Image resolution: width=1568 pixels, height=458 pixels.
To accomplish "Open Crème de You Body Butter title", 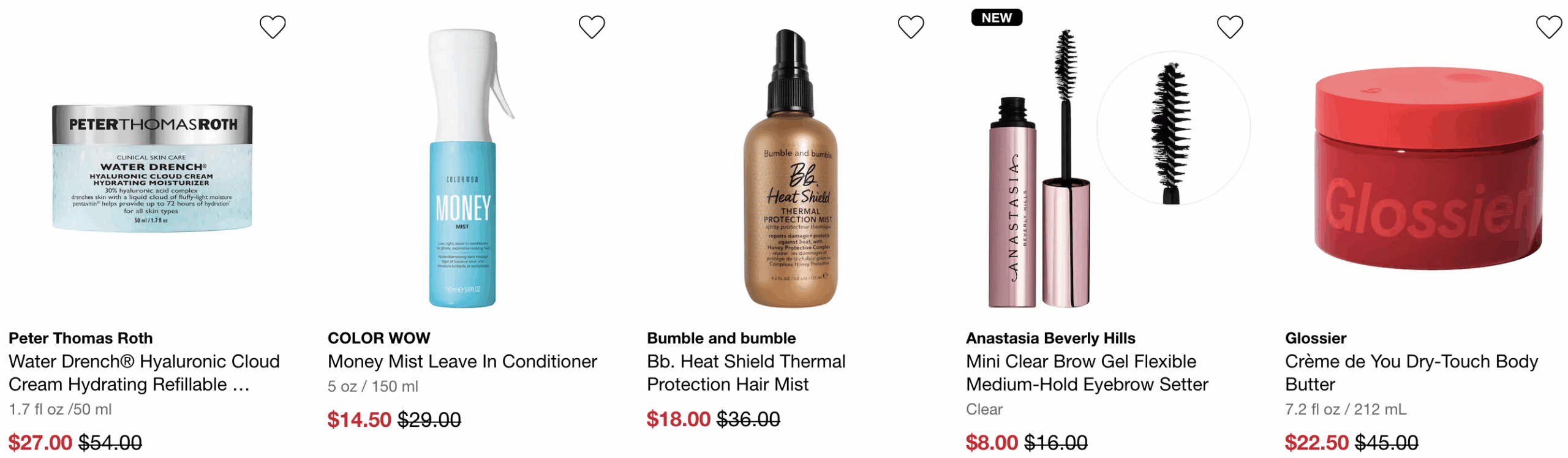I will pyautogui.click(x=1411, y=373).
